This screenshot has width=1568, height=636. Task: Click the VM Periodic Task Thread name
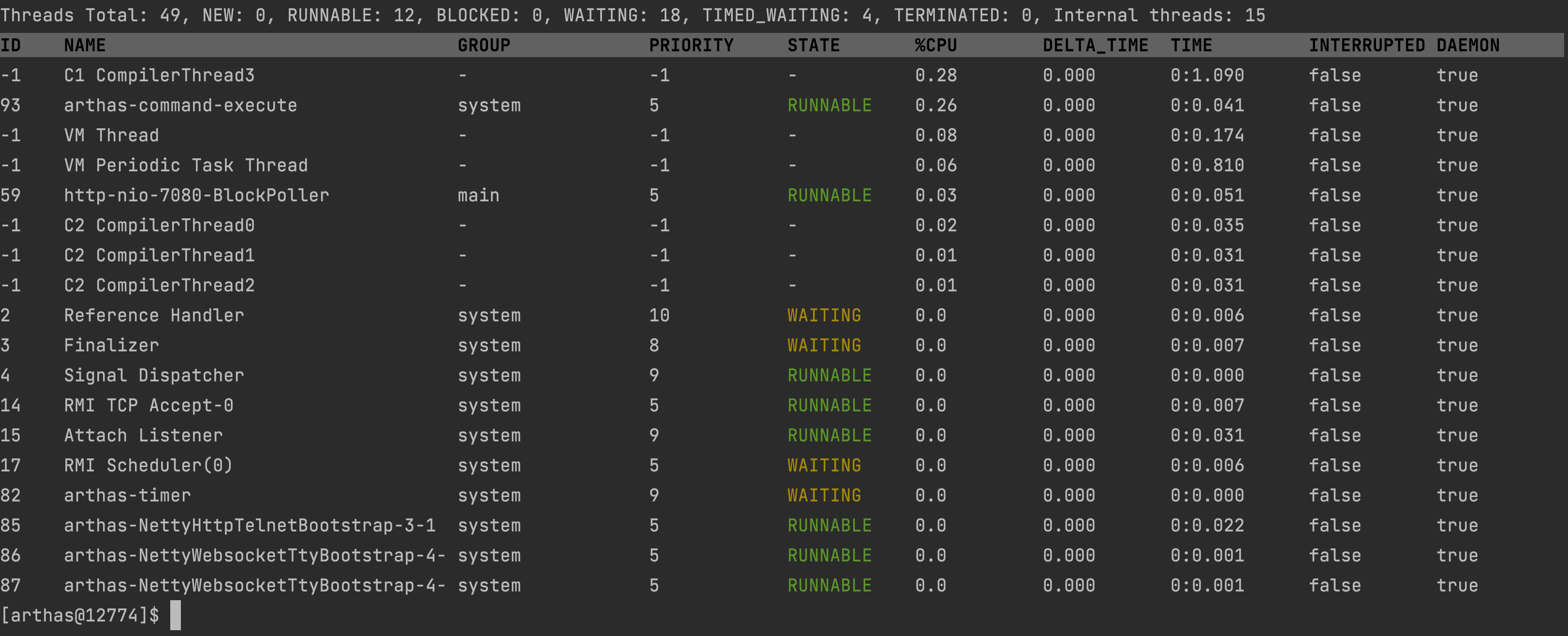point(186,166)
